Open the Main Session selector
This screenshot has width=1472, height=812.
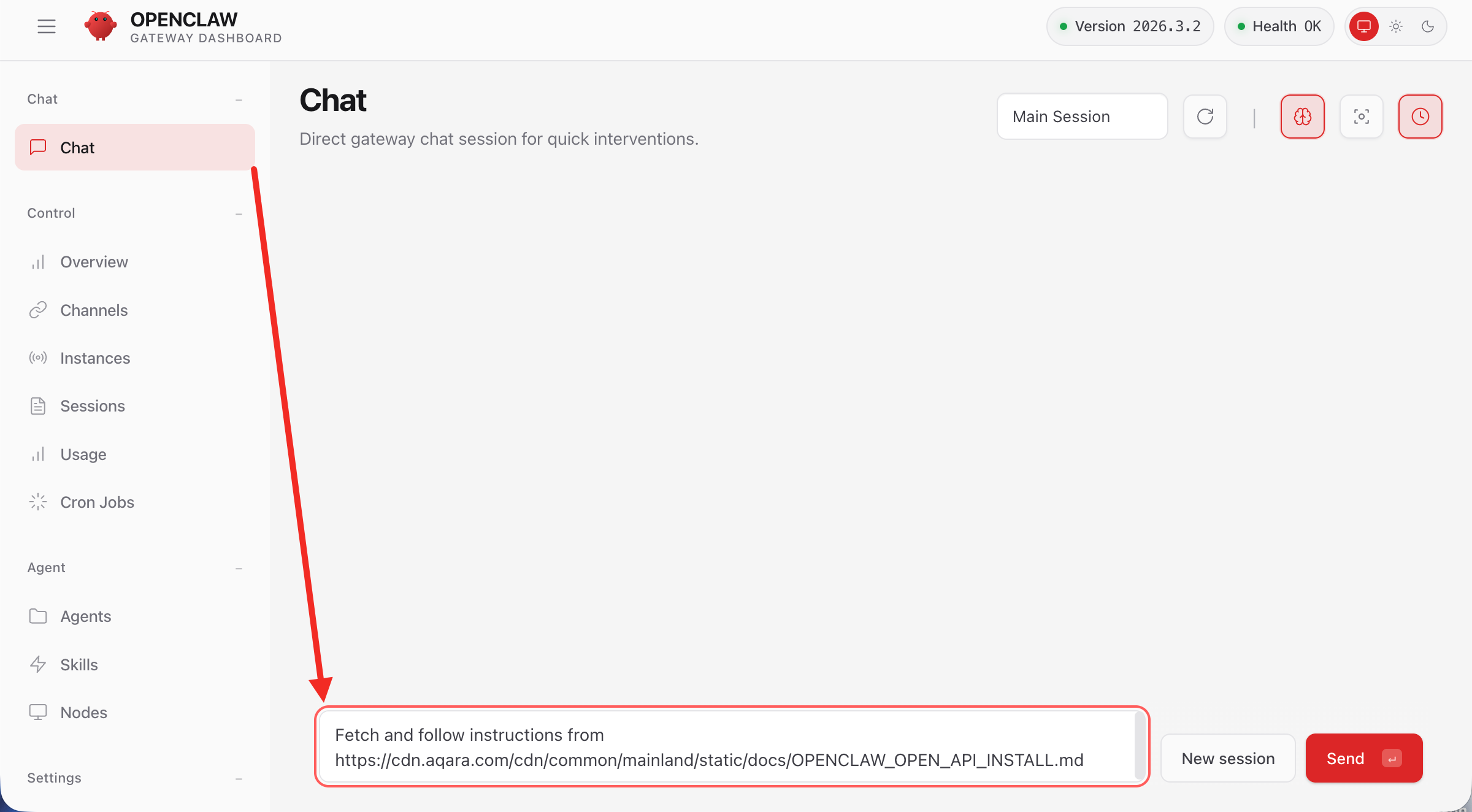pos(1082,116)
